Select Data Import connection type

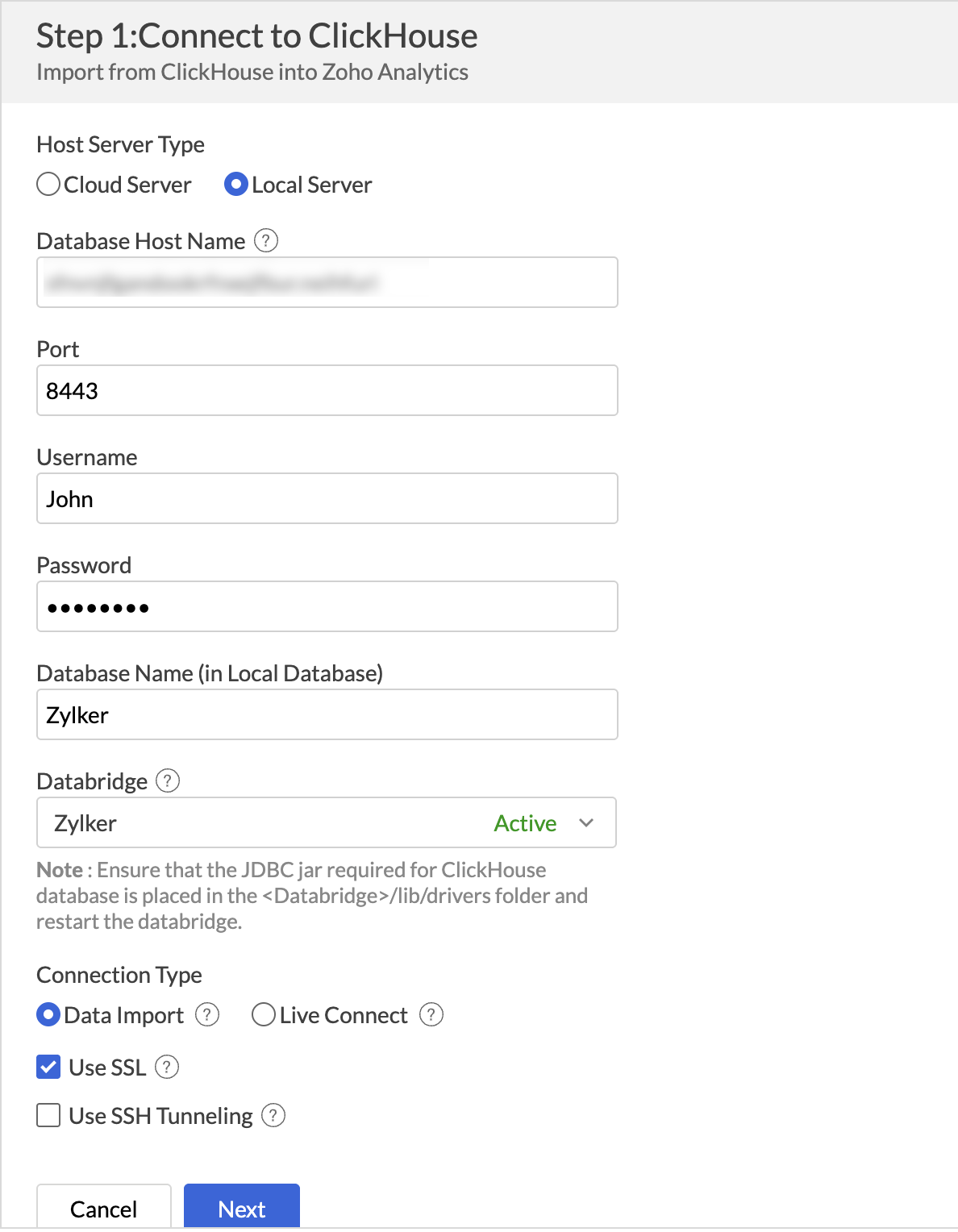click(x=49, y=1014)
